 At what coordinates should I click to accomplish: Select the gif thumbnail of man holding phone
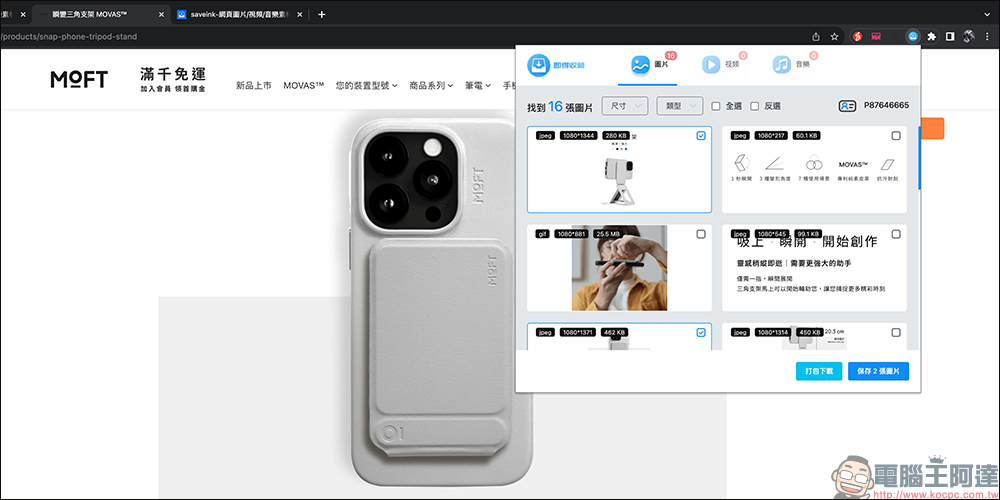[x=619, y=270]
